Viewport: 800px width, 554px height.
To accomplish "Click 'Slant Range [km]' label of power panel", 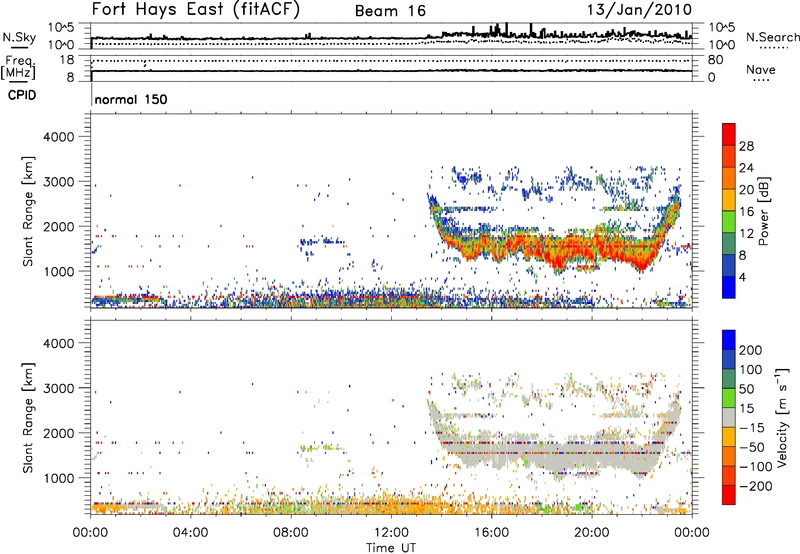I will pyautogui.click(x=28, y=211).
